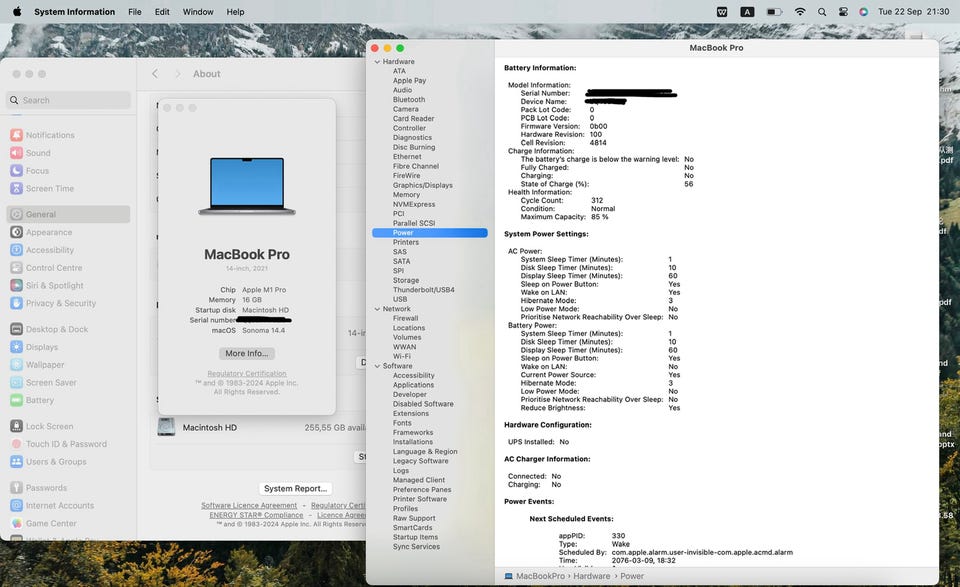Select Graphics/Displays in the Hardware list
Screen dimensions: 960x587
(422, 185)
